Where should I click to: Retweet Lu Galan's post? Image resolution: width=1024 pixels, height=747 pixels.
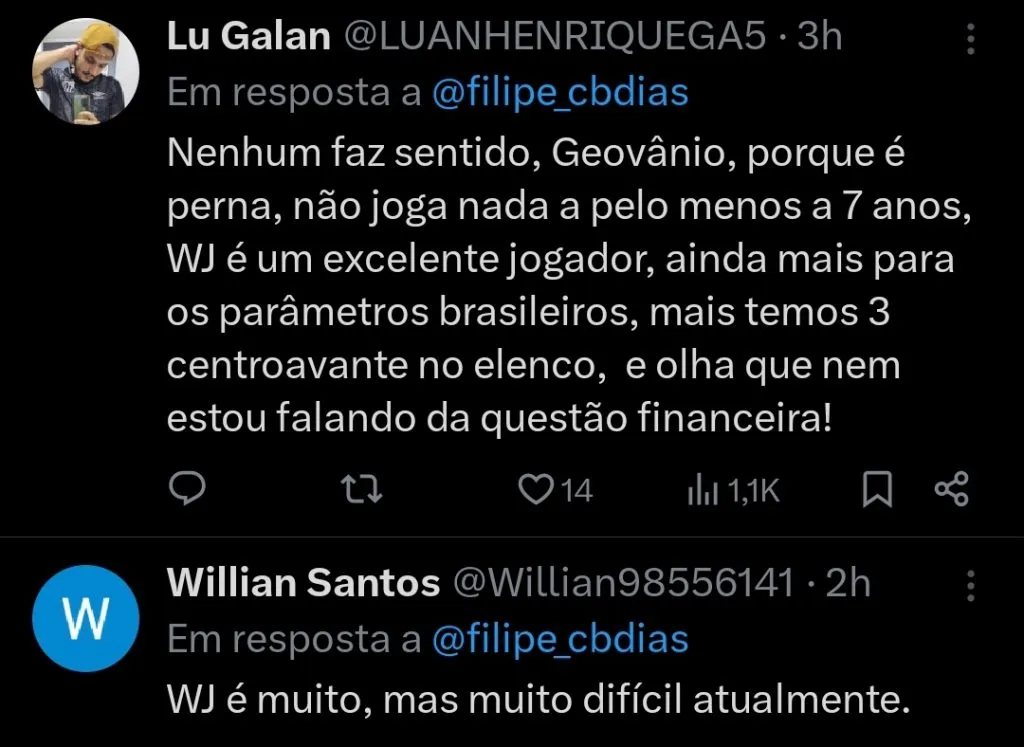point(361,489)
